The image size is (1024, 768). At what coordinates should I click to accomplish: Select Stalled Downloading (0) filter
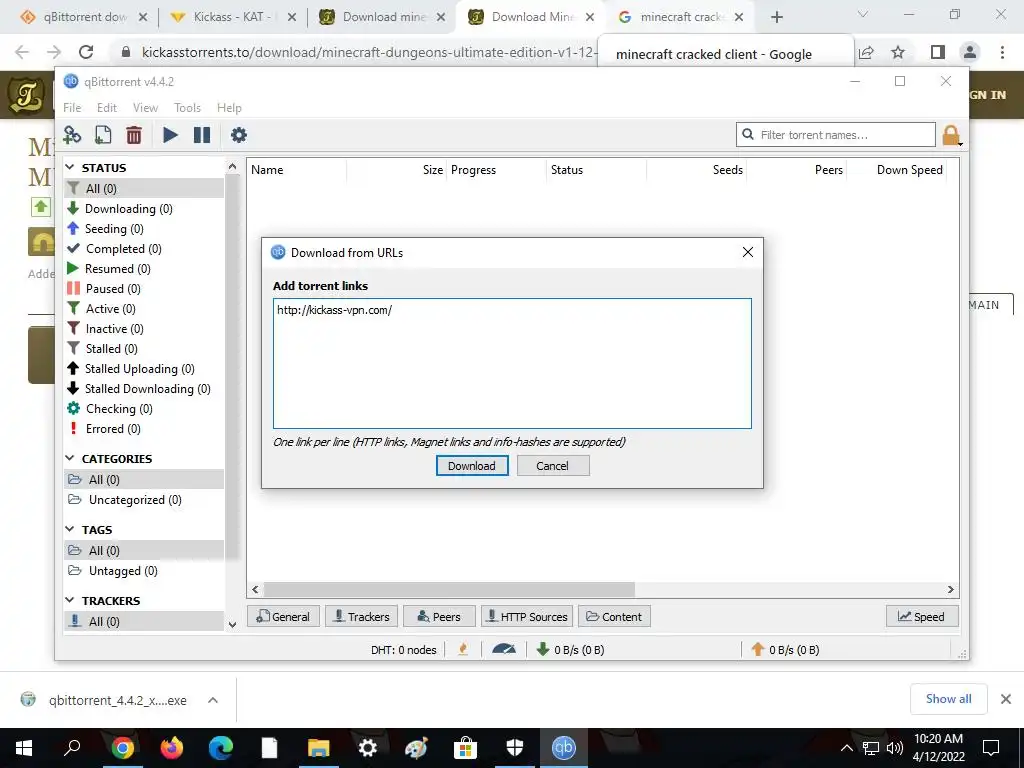(148, 389)
